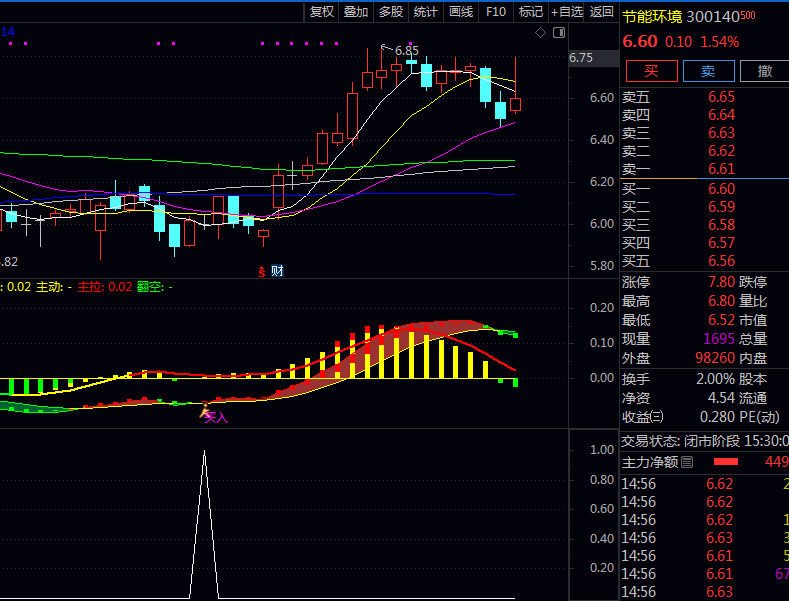Activate the 画线 drawing tools

point(461,12)
